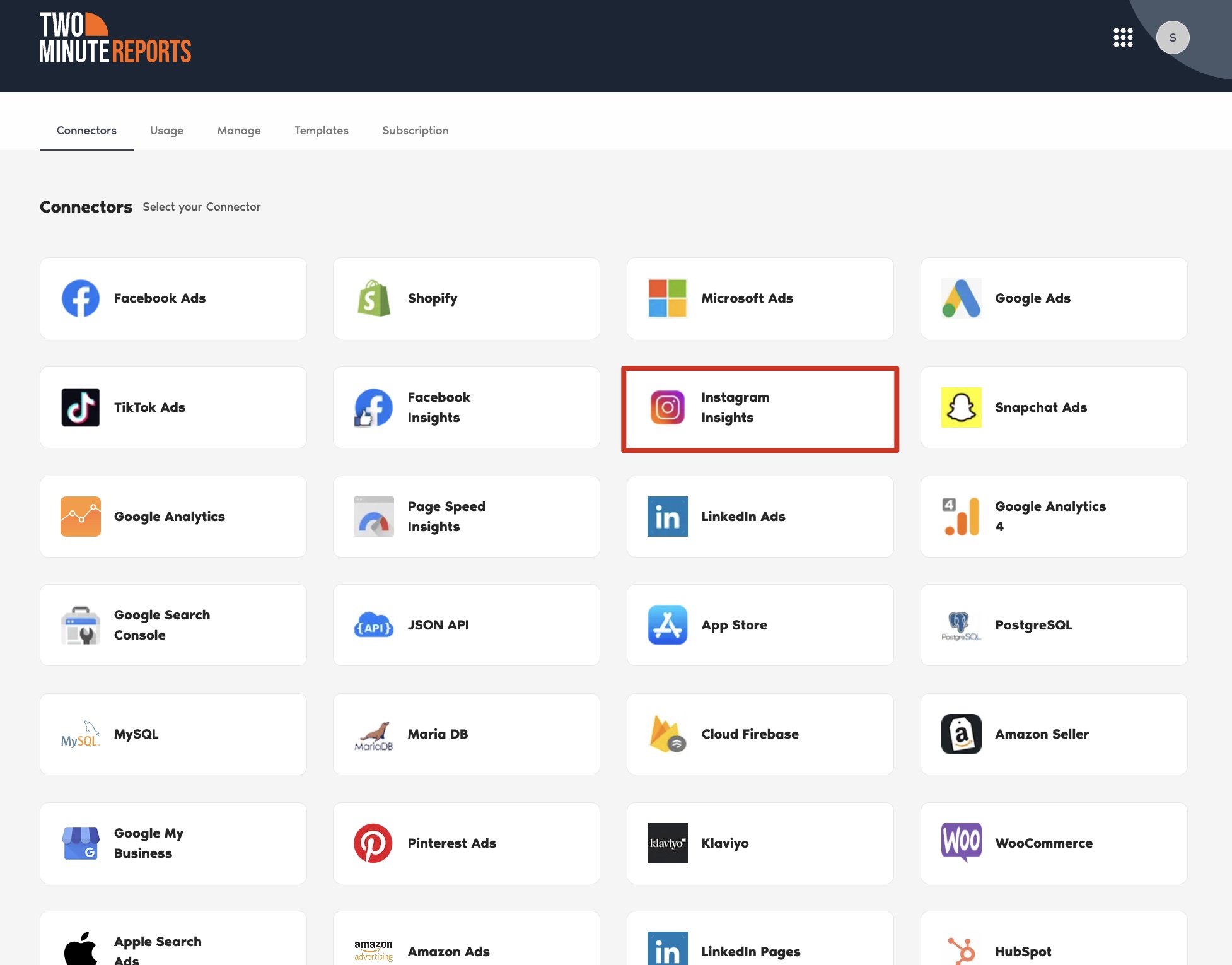This screenshot has height=965, width=1232.
Task: Click the Facebook Insights thumbs-up icon
Action: point(374,407)
